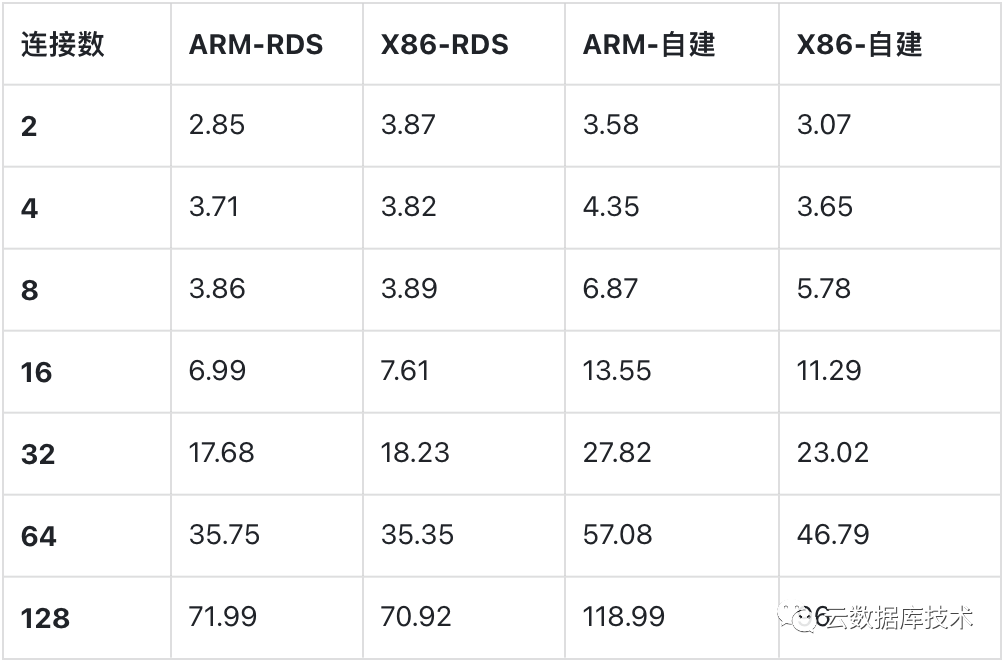Select the cell showing 2.85
The image size is (1006, 662).
click(x=217, y=125)
